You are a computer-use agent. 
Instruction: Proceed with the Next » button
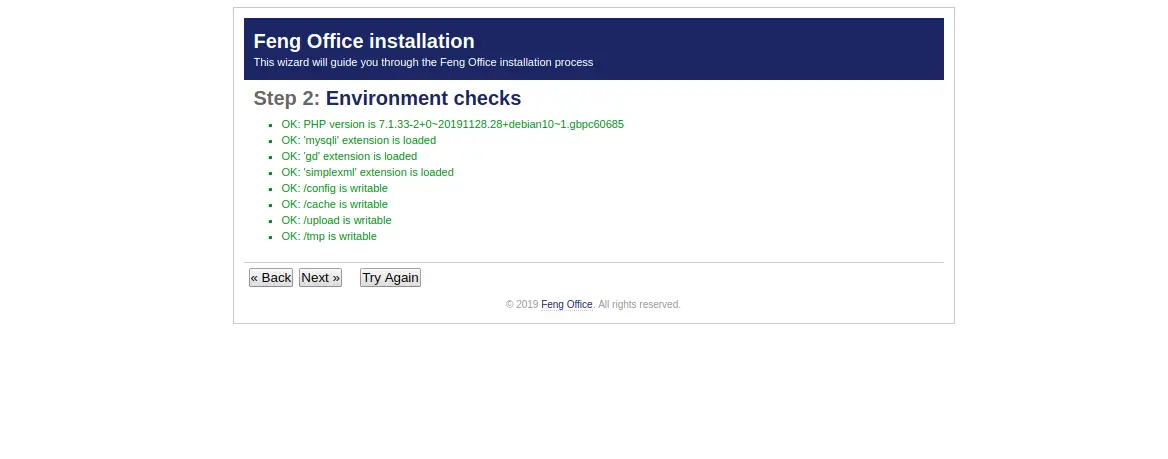[320, 278]
